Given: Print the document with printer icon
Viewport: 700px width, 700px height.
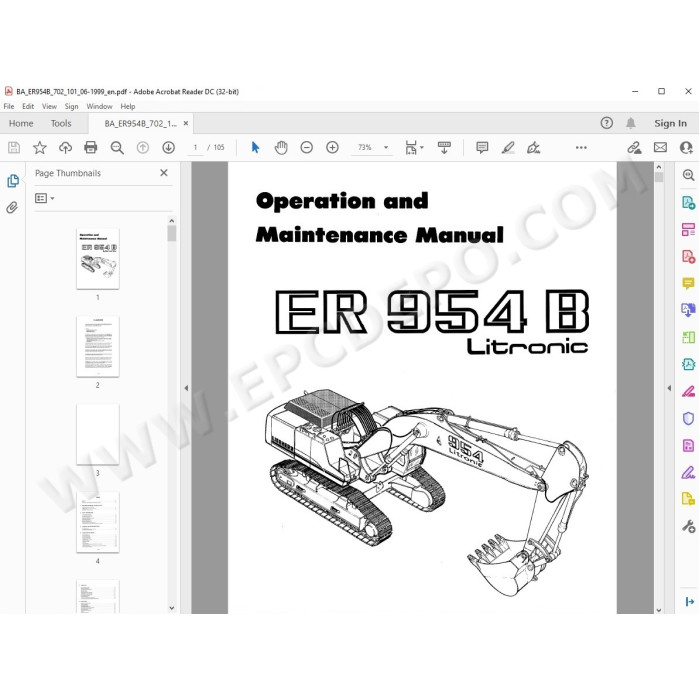Looking at the screenshot, I should click(x=91, y=147).
